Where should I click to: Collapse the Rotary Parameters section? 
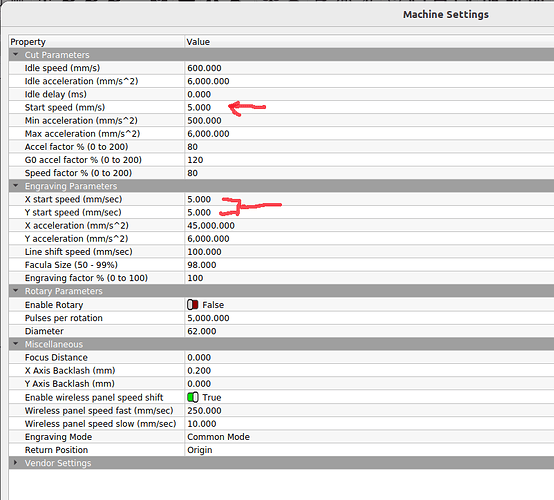[x=16, y=291]
